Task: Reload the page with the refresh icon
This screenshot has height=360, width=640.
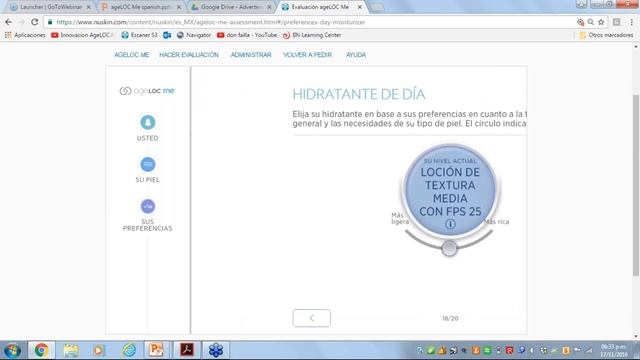Action: (35, 22)
